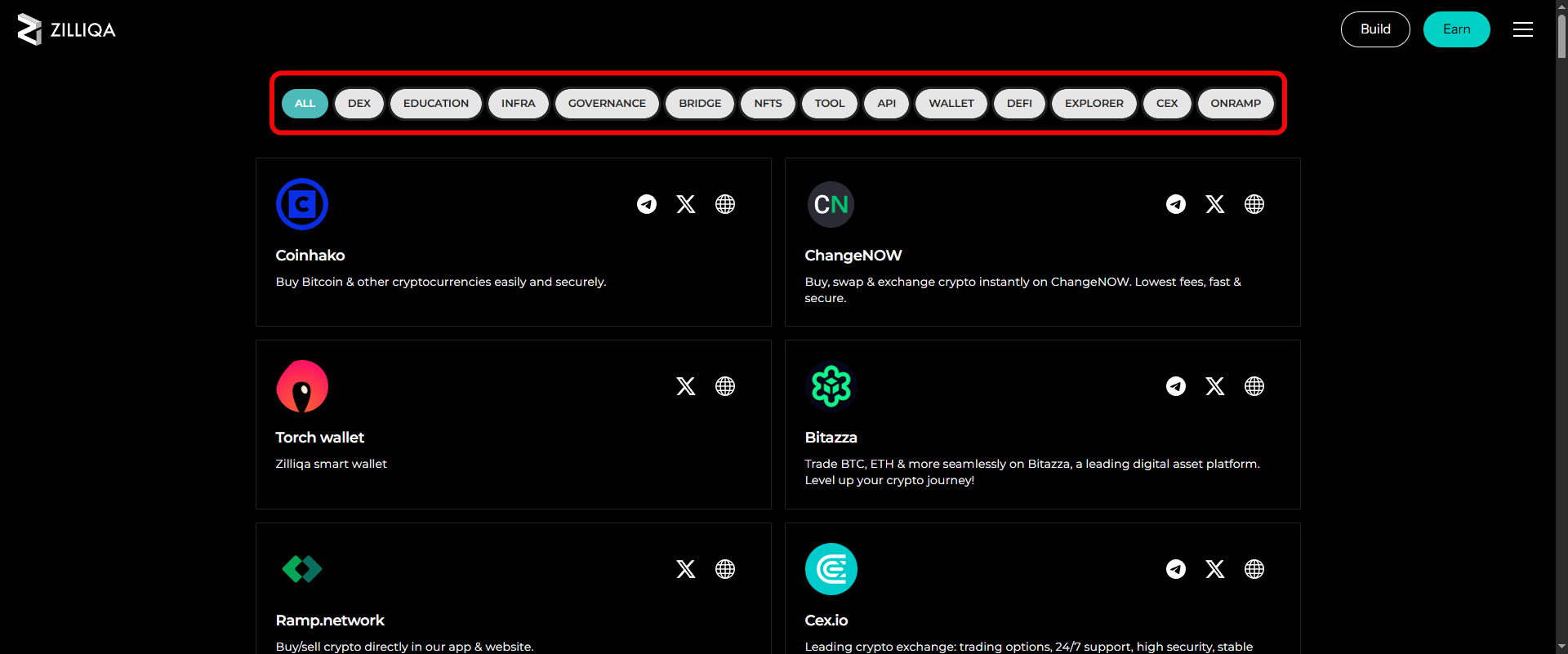Click the Build button
The image size is (1568, 654).
[x=1374, y=29]
